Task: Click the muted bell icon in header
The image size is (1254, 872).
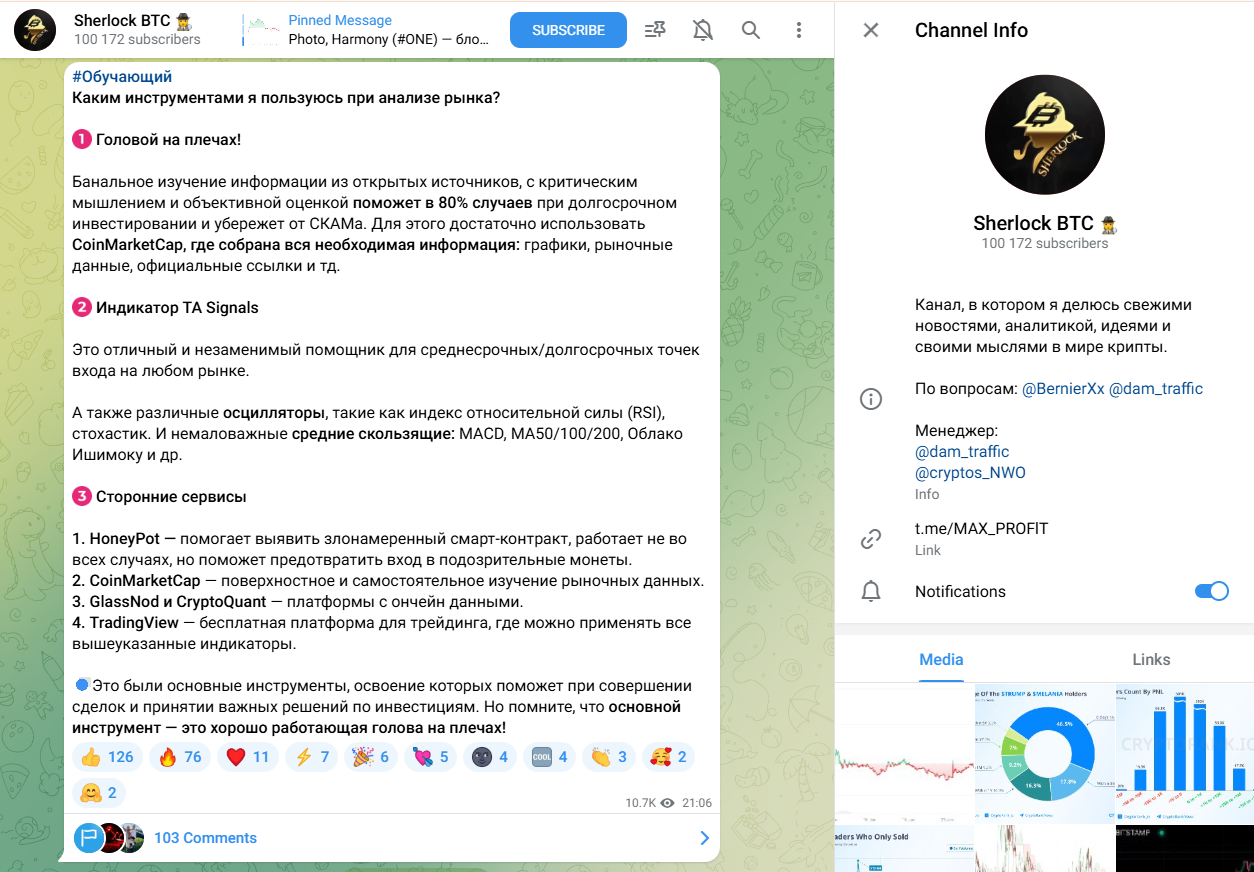Action: click(x=703, y=30)
